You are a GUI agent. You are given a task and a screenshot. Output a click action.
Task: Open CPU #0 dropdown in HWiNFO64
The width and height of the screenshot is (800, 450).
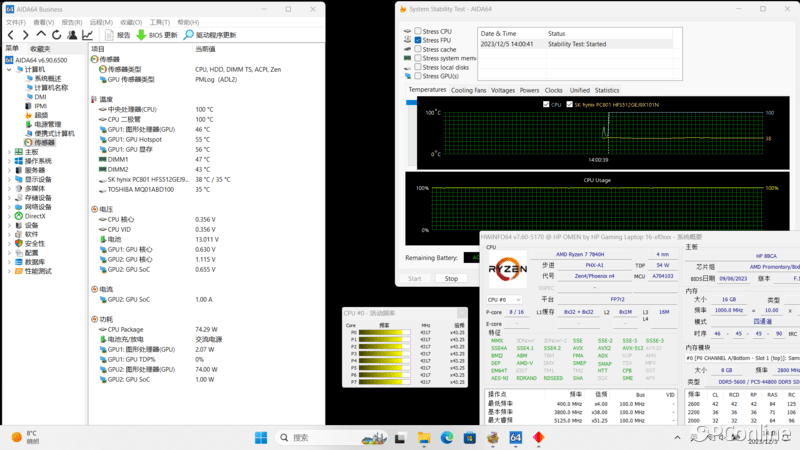pyautogui.click(x=504, y=299)
